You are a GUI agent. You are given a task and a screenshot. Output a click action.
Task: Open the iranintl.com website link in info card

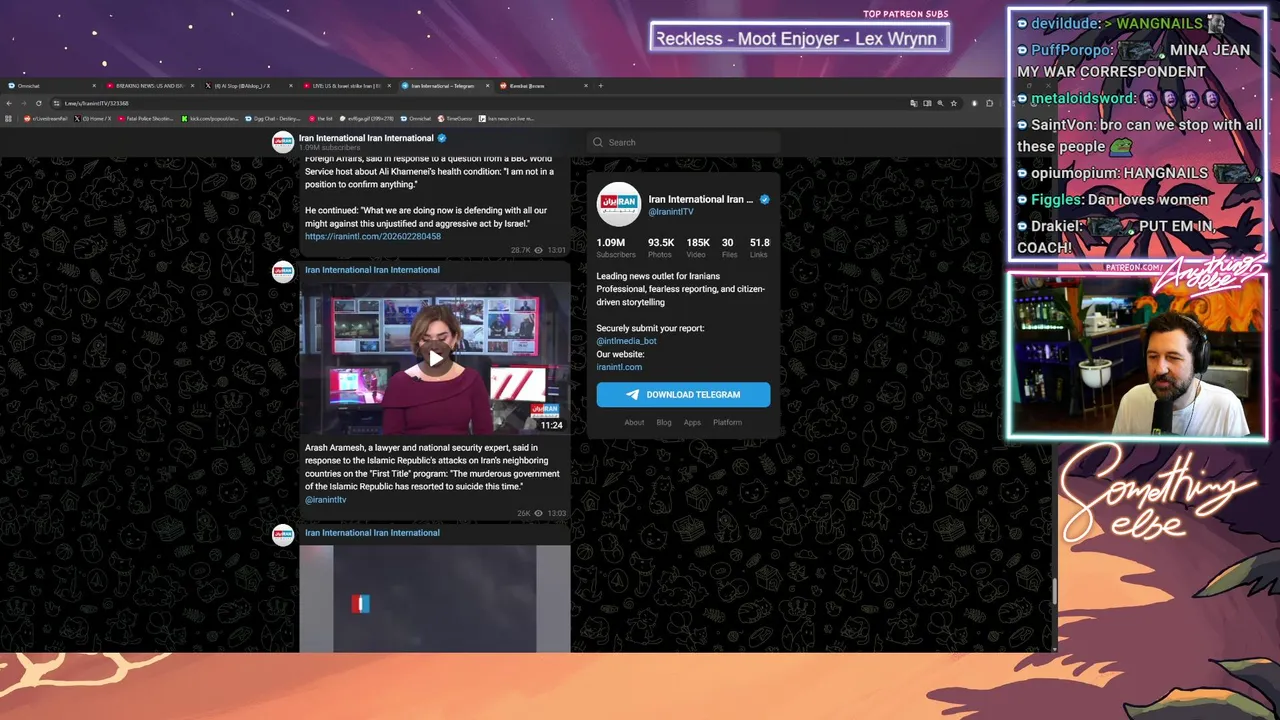(x=619, y=367)
